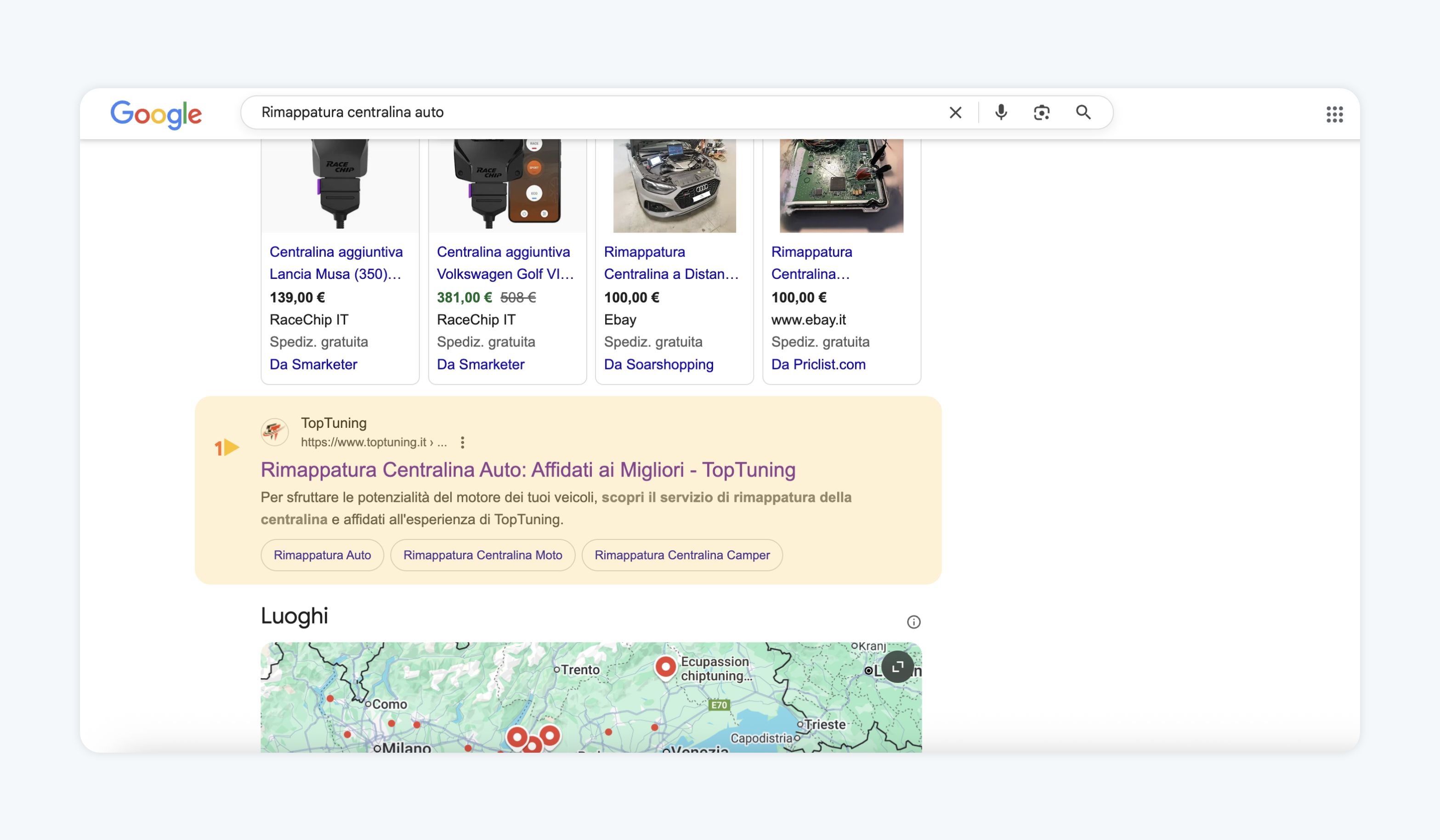Open the Google apps grid icon
Viewport: 1440px width, 840px height.
click(x=1334, y=114)
